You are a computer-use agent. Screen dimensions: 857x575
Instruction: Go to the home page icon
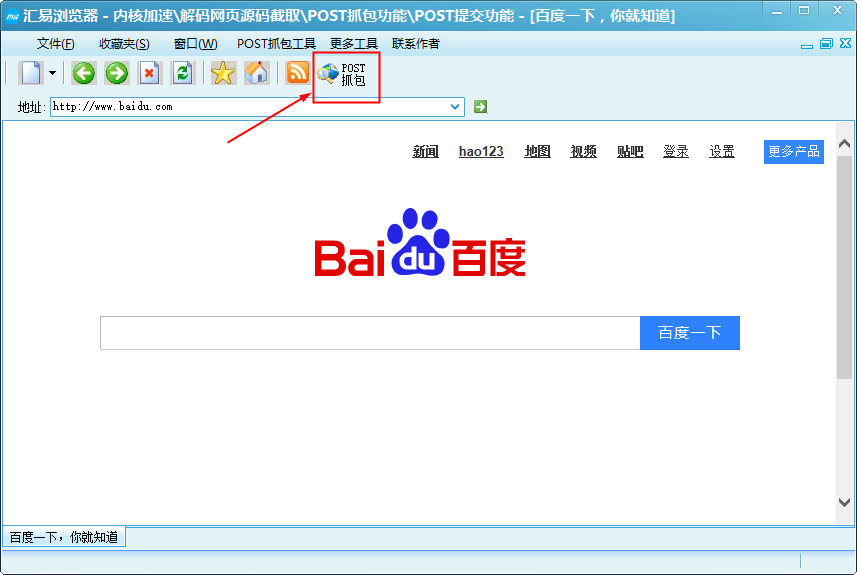(x=256, y=73)
